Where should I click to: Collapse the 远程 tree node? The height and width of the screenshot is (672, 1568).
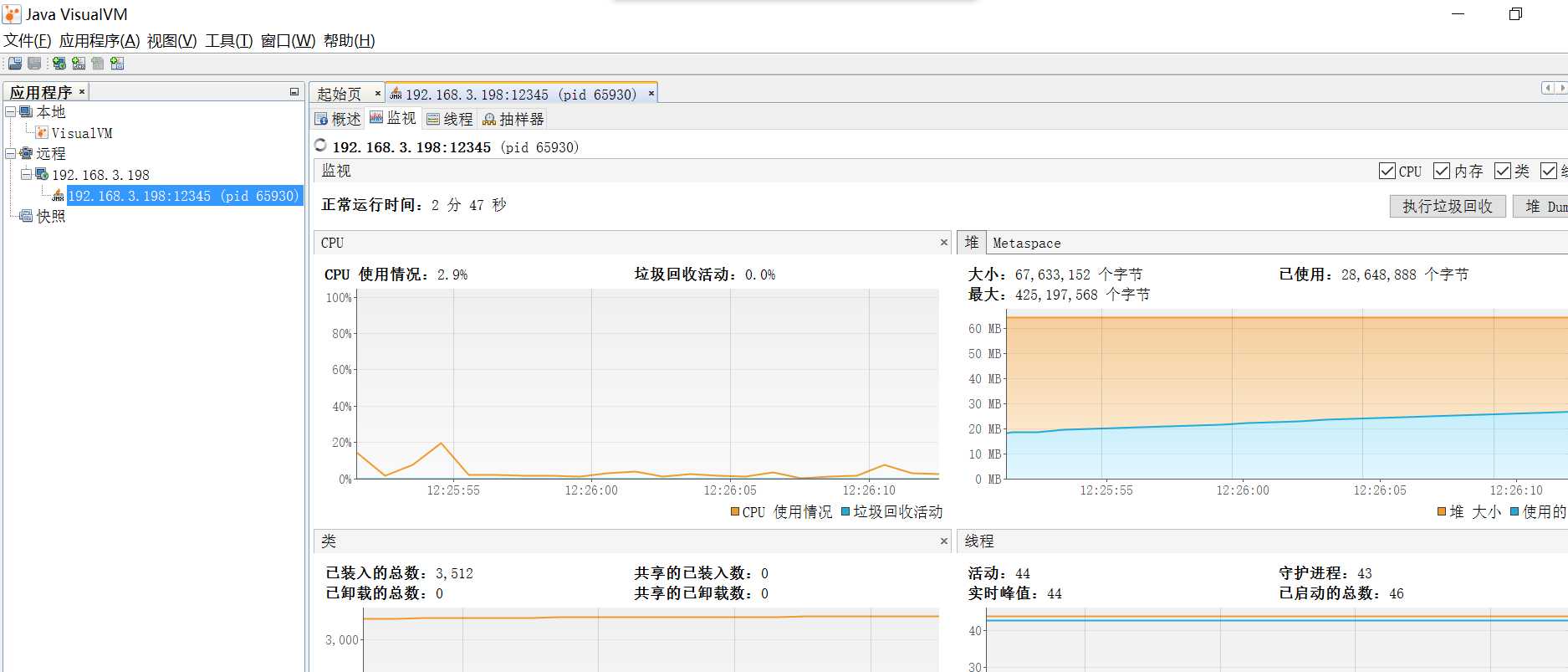11,153
